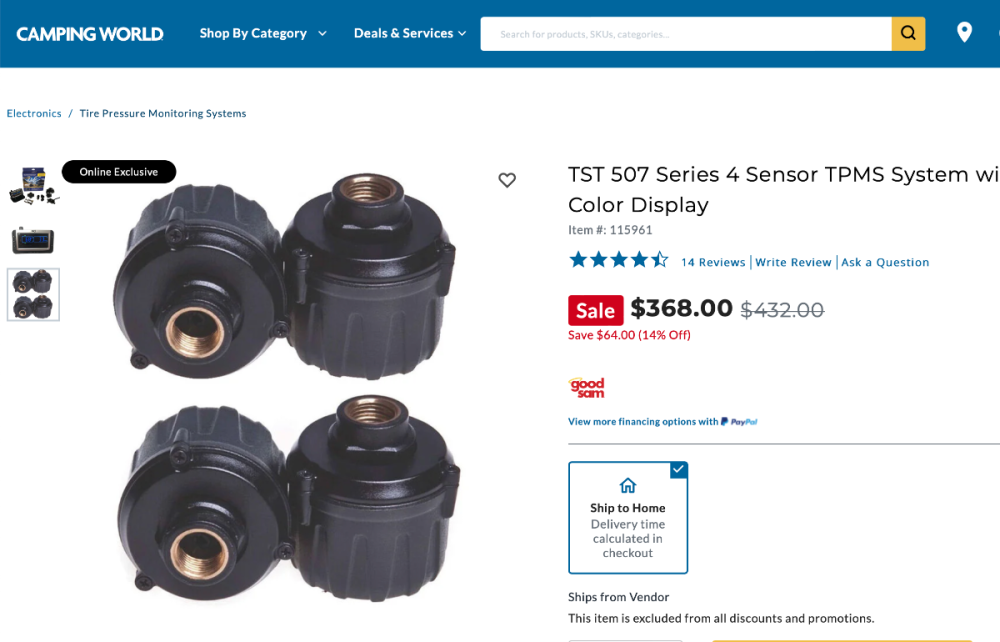Image resolution: width=1000 pixels, height=642 pixels.
Task: Toggle the Online Exclusive product badge
Action: coord(118,171)
